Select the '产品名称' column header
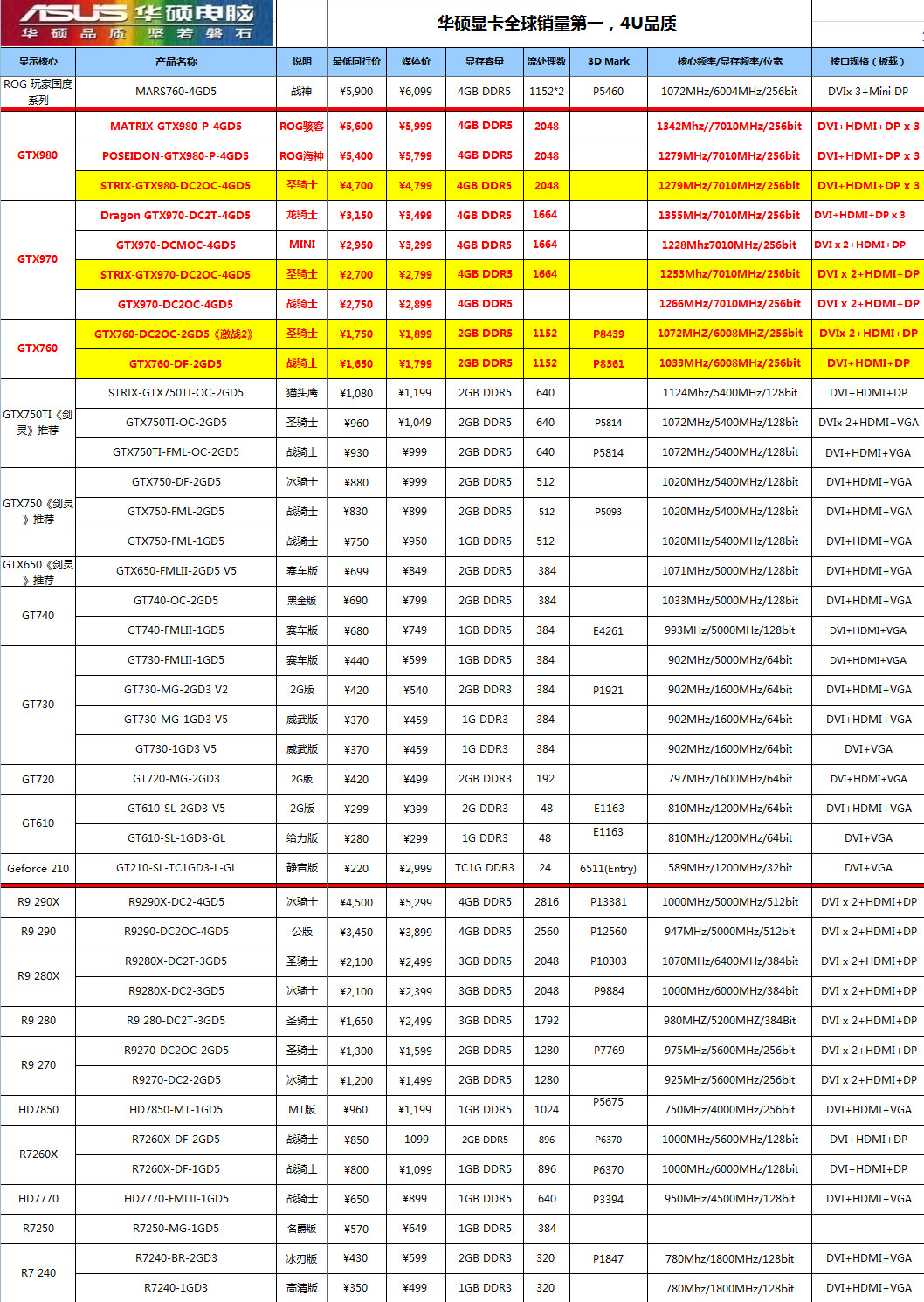 [x=176, y=61]
